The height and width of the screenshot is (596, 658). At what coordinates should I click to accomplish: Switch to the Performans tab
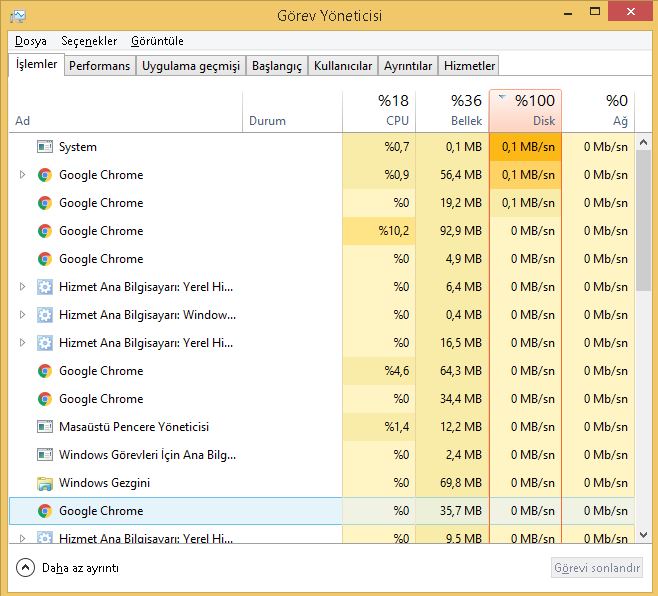(x=99, y=66)
